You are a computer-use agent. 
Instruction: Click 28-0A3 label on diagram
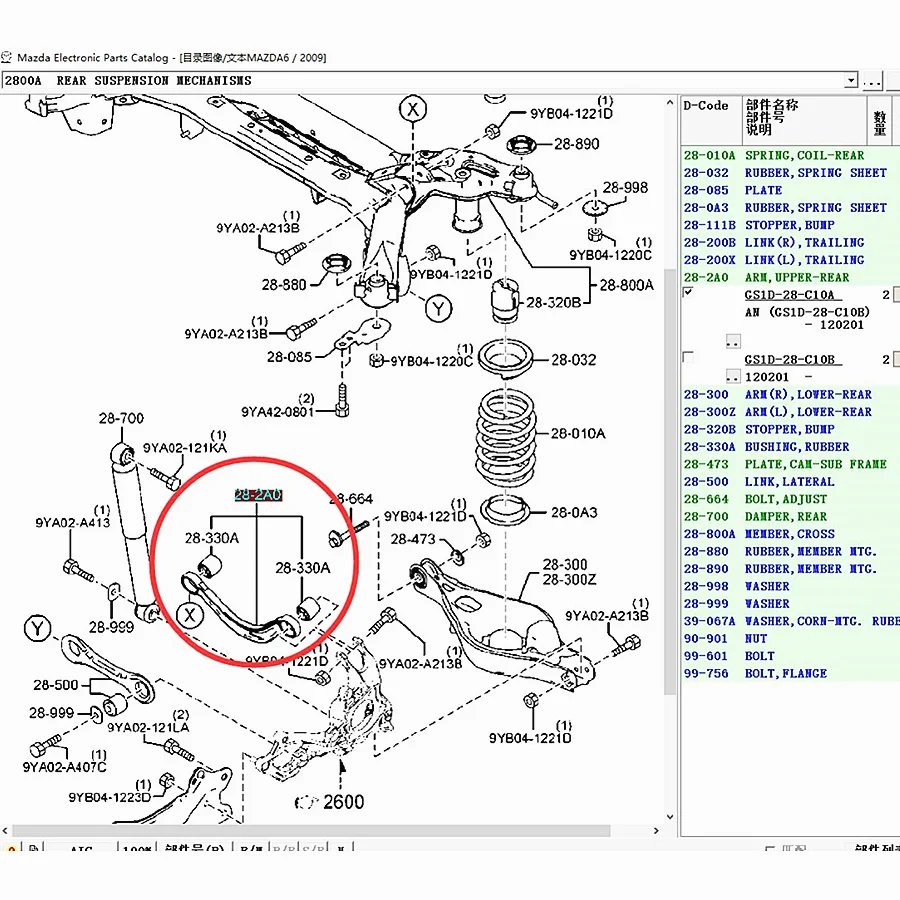574,512
